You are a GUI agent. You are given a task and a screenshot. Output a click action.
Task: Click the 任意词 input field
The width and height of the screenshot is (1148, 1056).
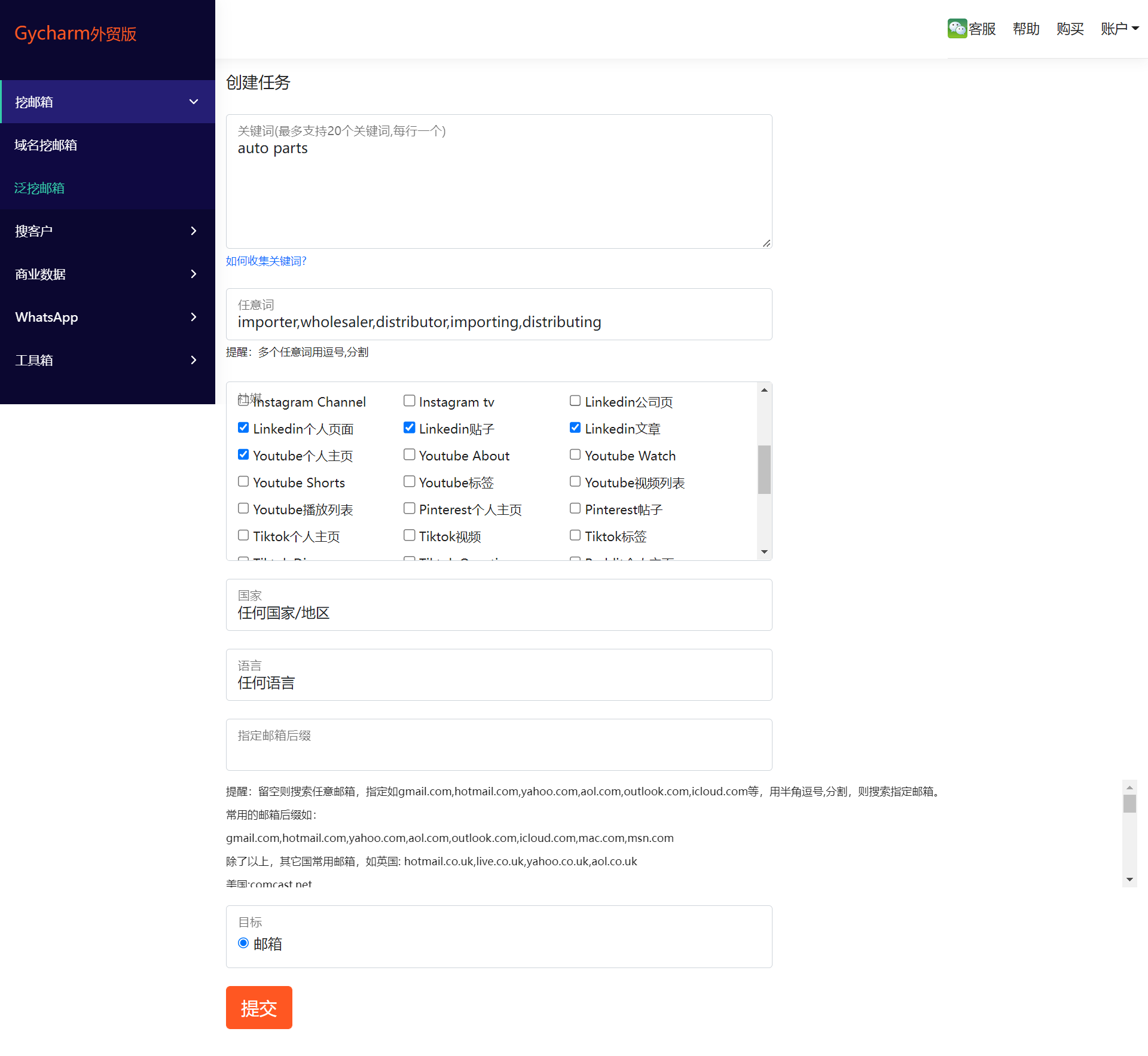click(499, 314)
